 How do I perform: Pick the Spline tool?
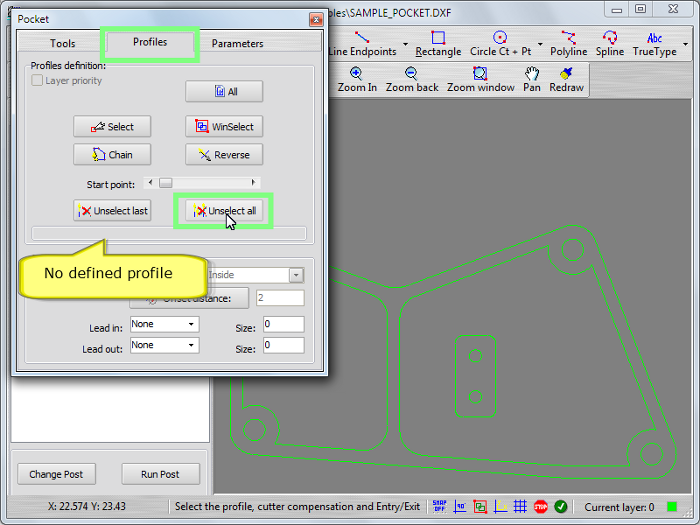pyautogui.click(x=609, y=44)
